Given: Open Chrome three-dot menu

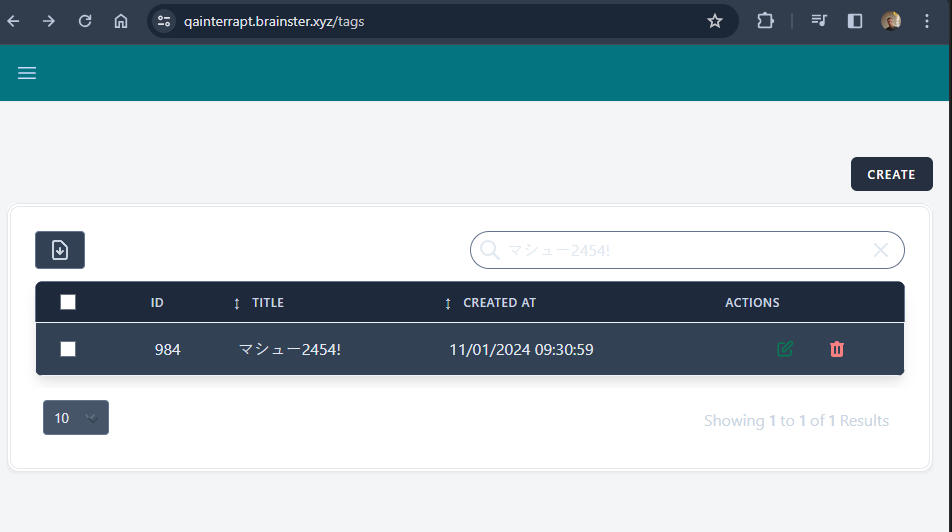Looking at the screenshot, I should click(x=928, y=21).
